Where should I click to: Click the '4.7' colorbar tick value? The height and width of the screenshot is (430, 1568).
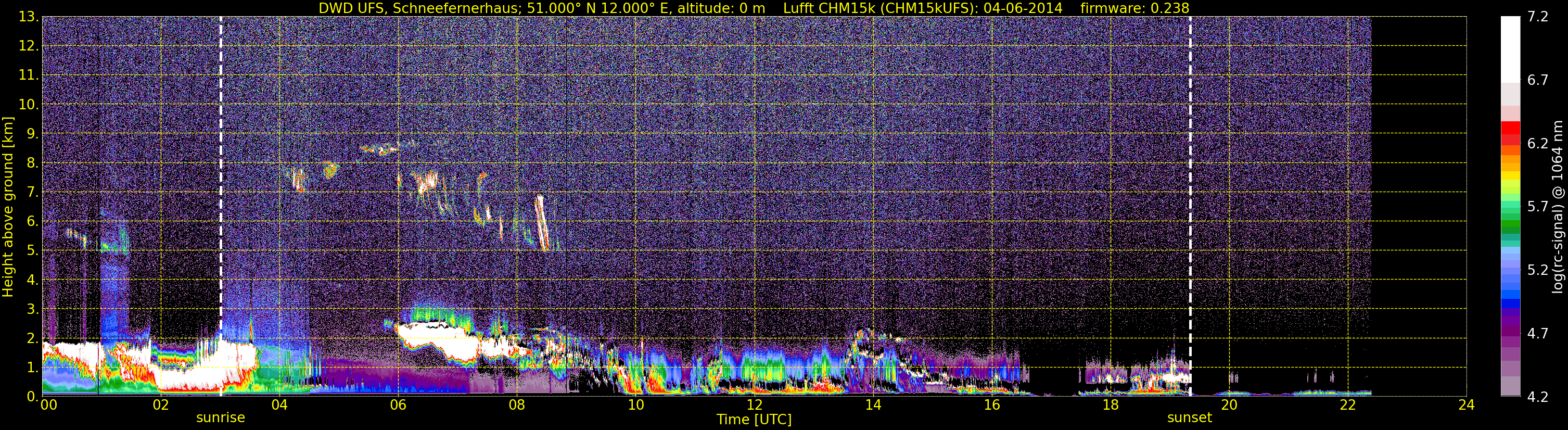(x=1538, y=334)
